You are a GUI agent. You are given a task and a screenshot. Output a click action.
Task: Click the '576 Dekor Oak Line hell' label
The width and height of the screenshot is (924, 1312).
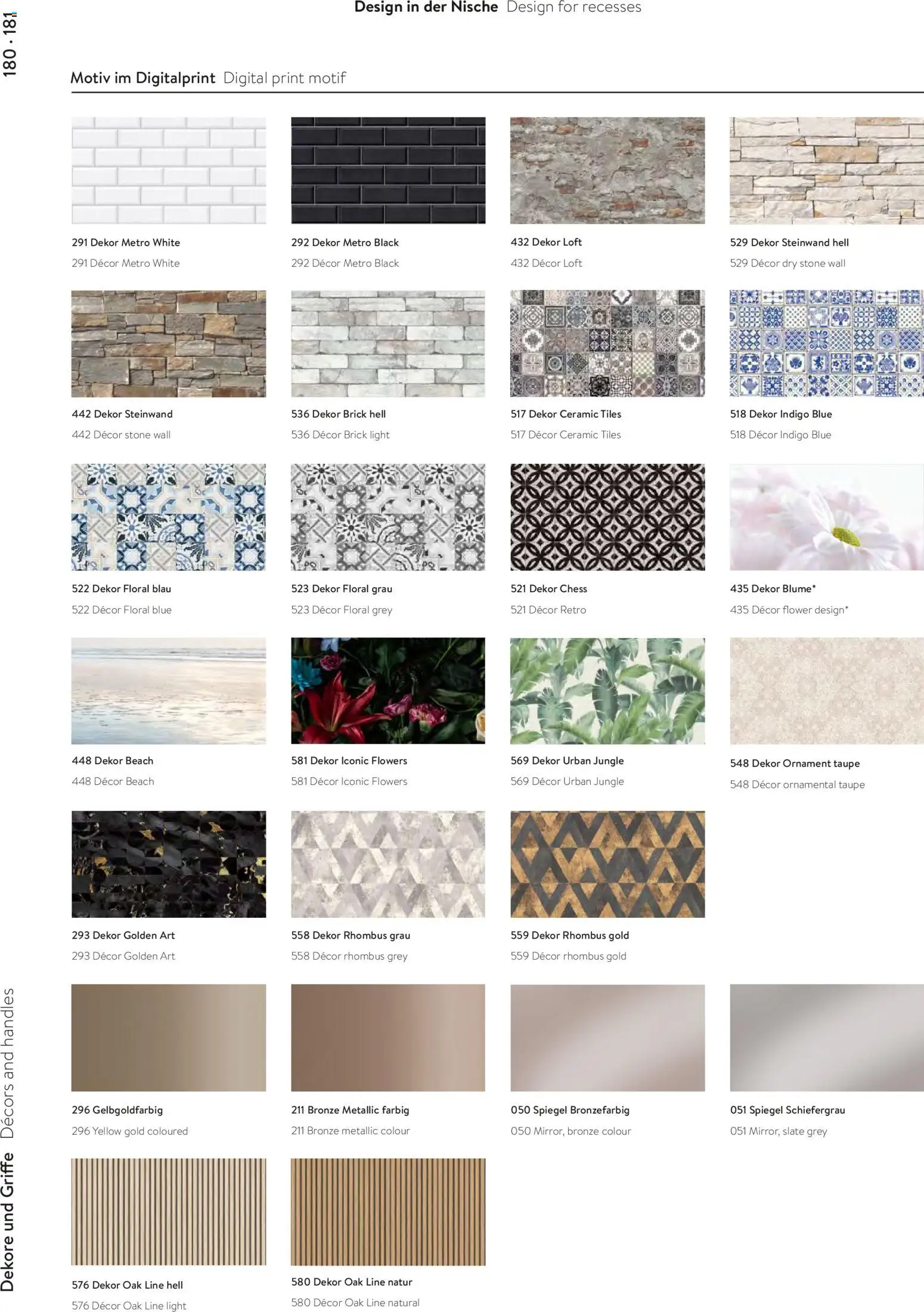pyautogui.click(x=127, y=1285)
